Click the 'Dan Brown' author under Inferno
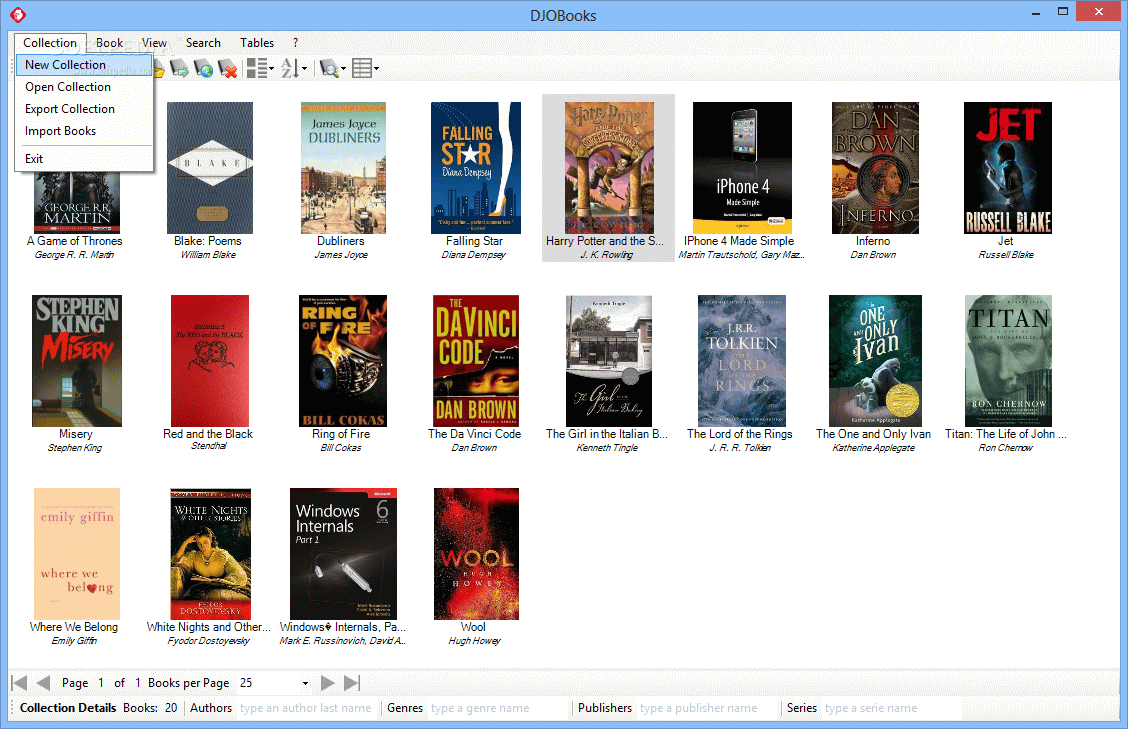 click(x=873, y=255)
